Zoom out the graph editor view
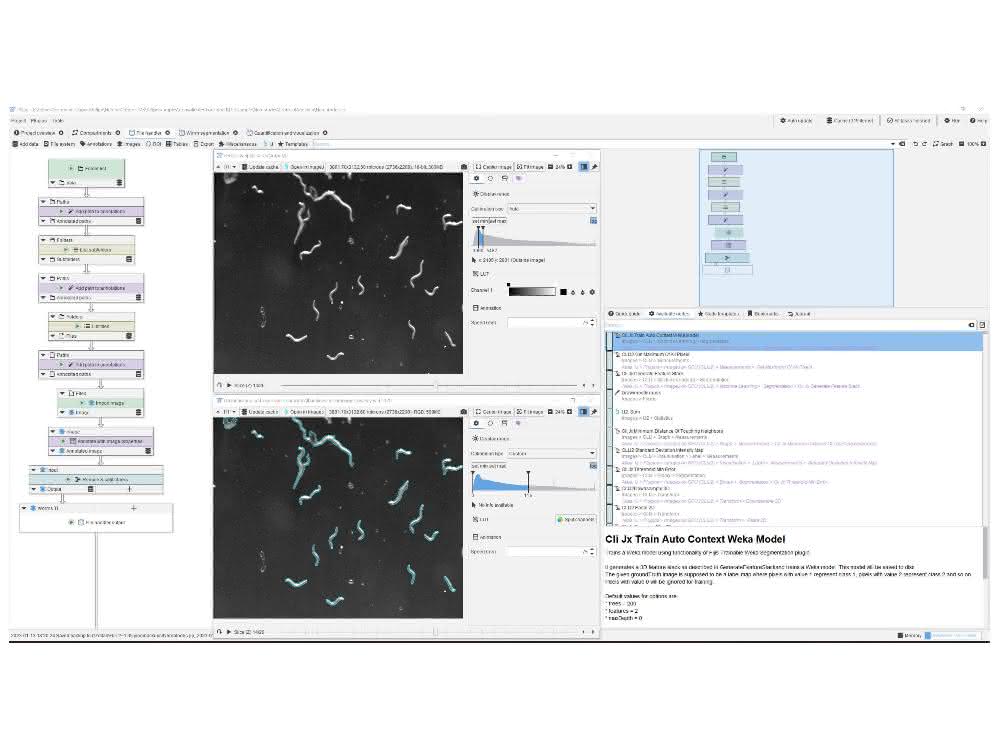 962,144
